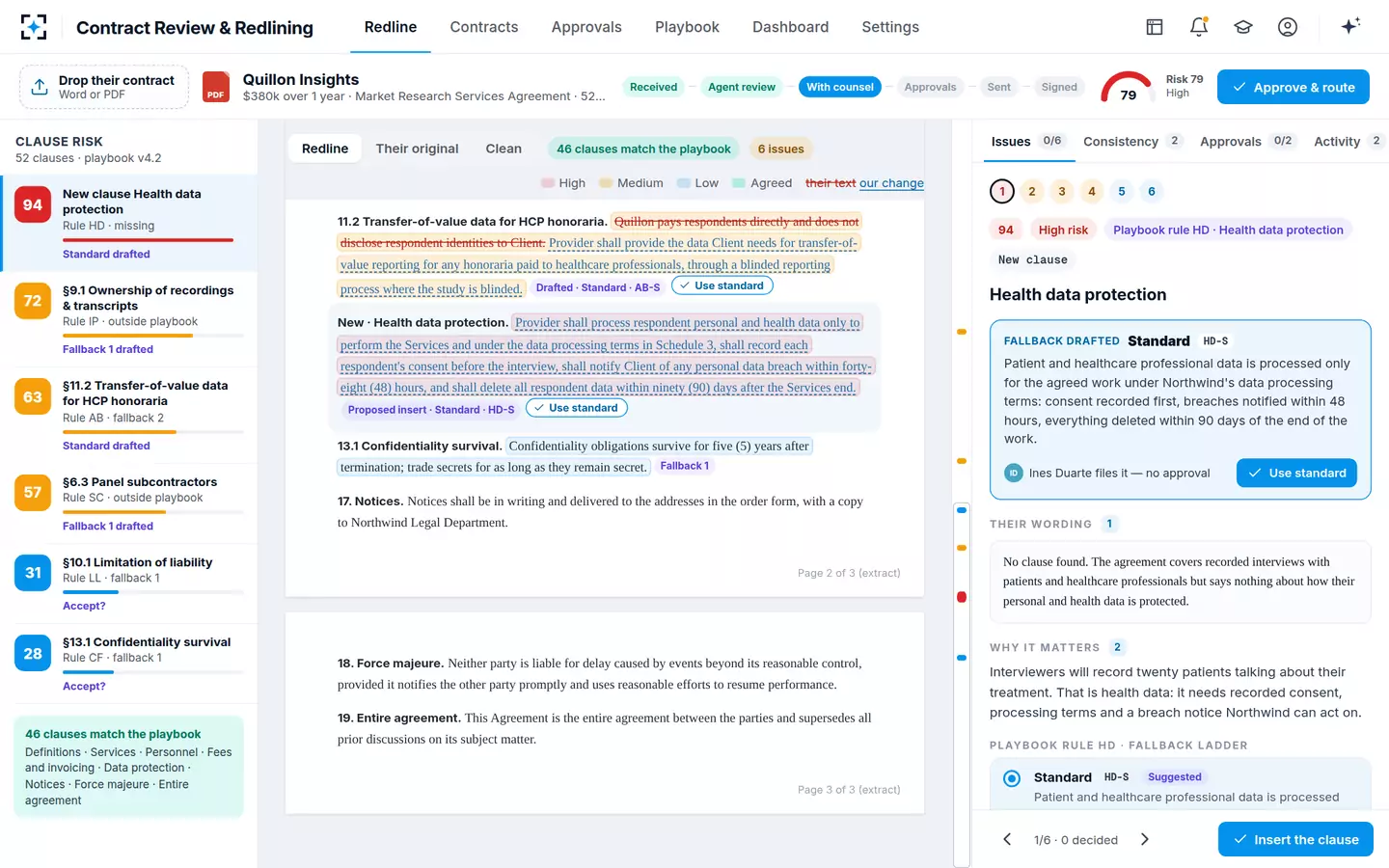Click the 31 risk score badge
1389x868 pixels.
(x=33, y=573)
